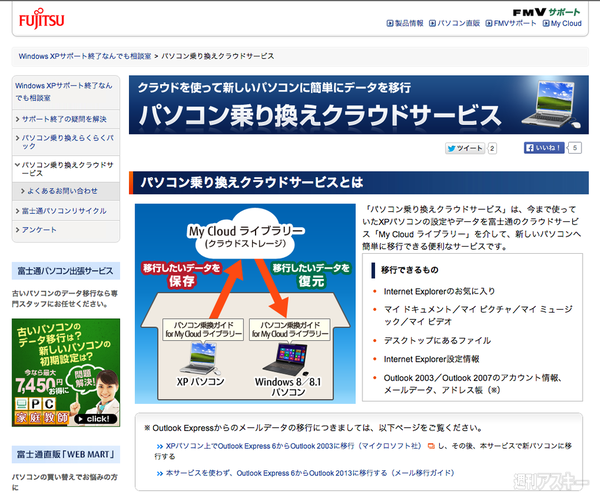
Task: Open パソコン乗り換えらくらくパック sidebar item
Action: (68, 142)
